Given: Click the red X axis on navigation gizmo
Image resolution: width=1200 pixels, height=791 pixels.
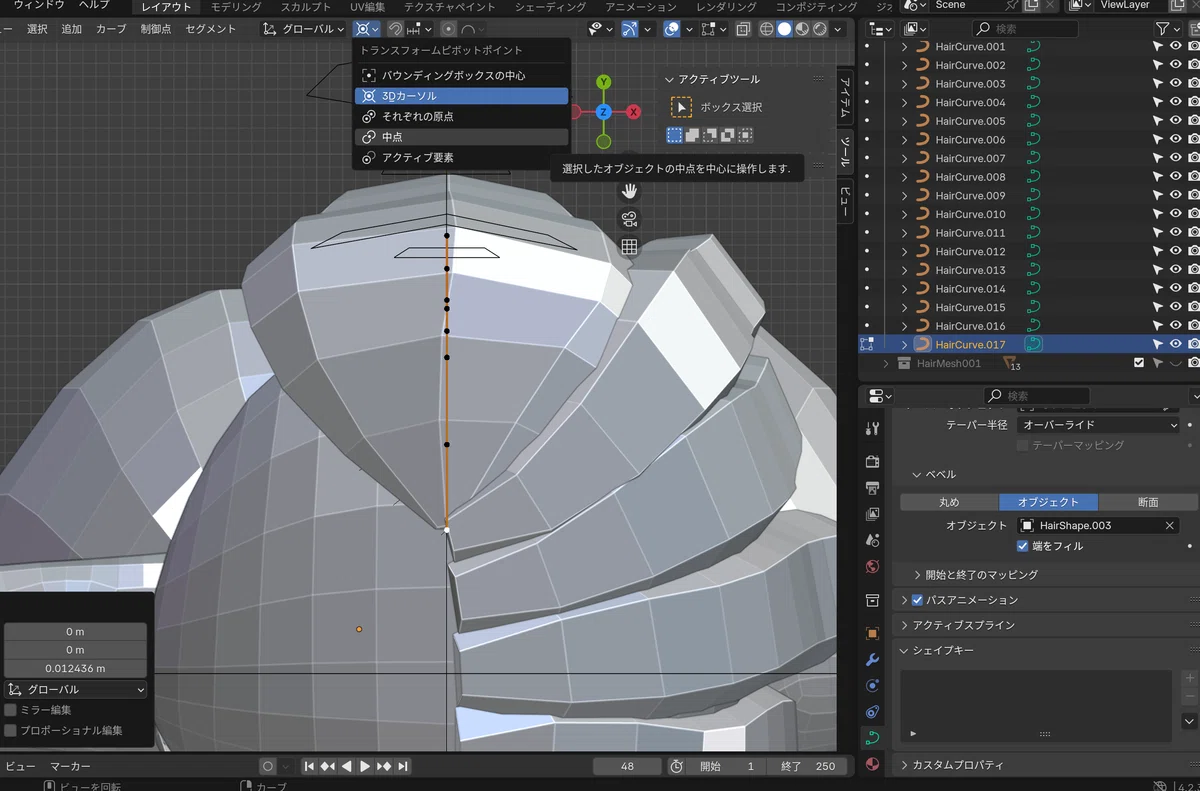Looking at the screenshot, I should [x=633, y=112].
